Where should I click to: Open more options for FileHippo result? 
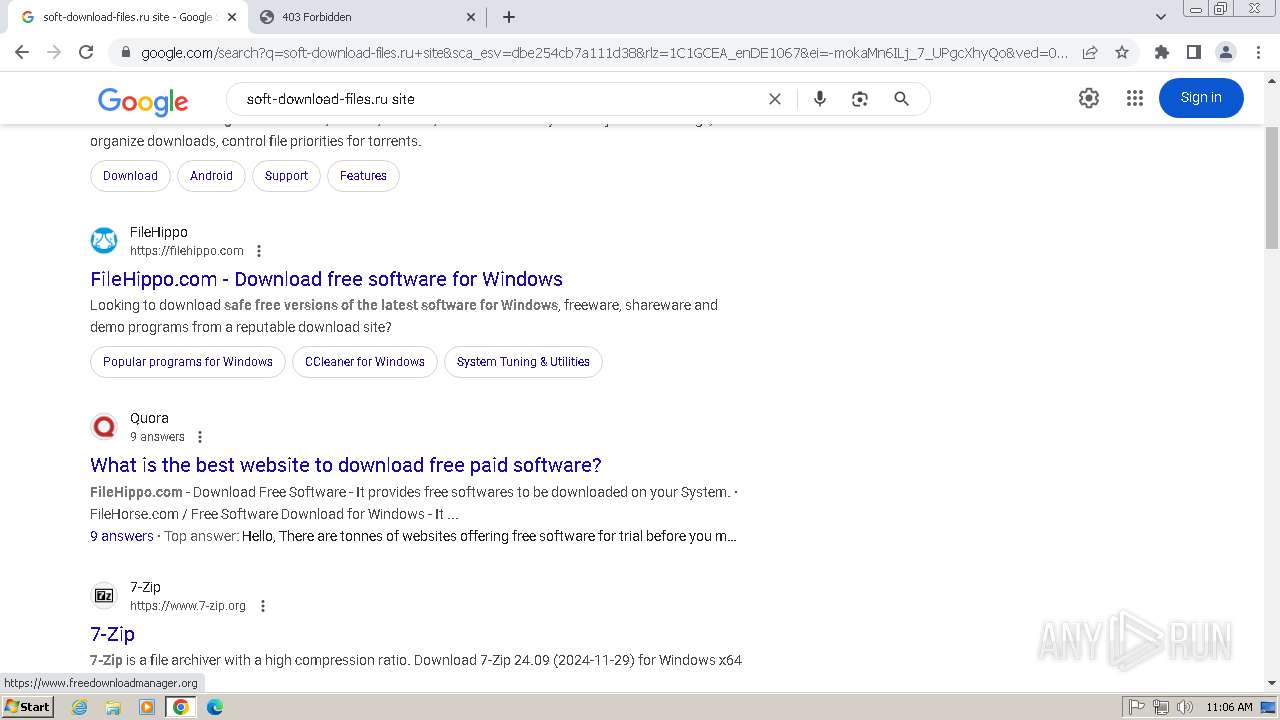[x=259, y=251]
